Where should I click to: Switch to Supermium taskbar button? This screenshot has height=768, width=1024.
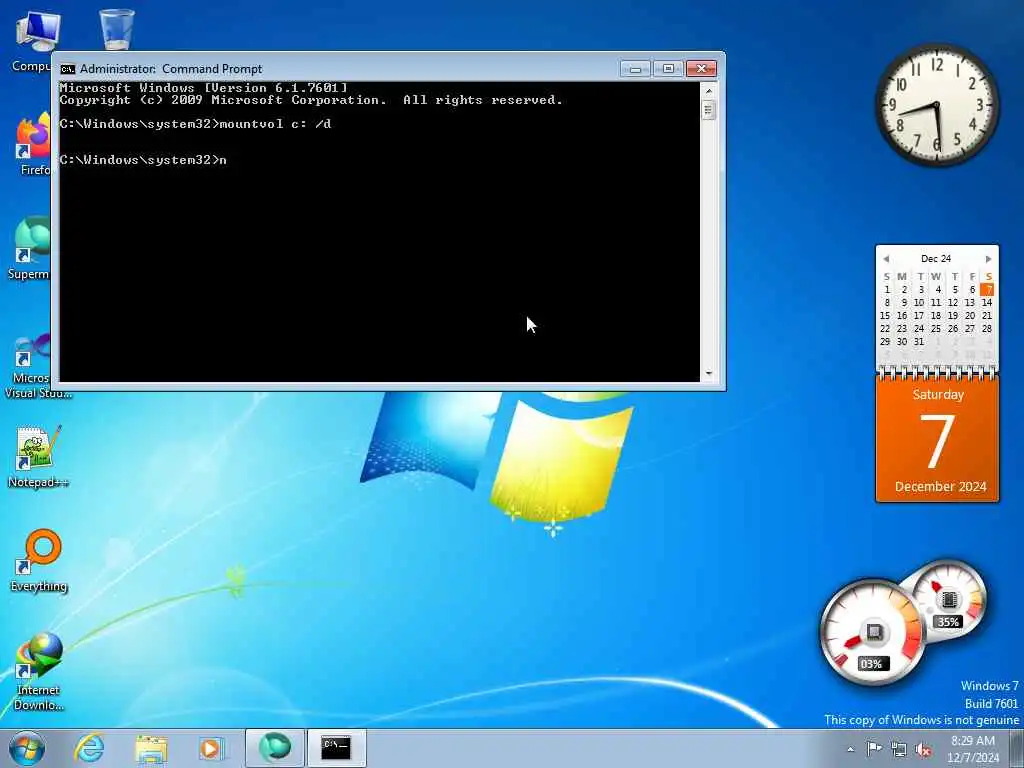[x=274, y=748]
